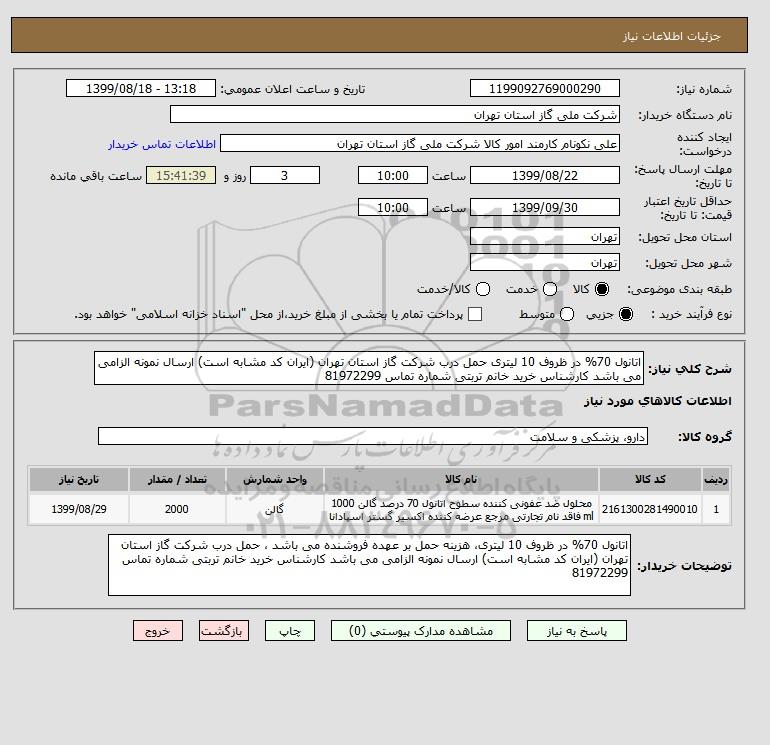Select the کالا radio button

602,289
